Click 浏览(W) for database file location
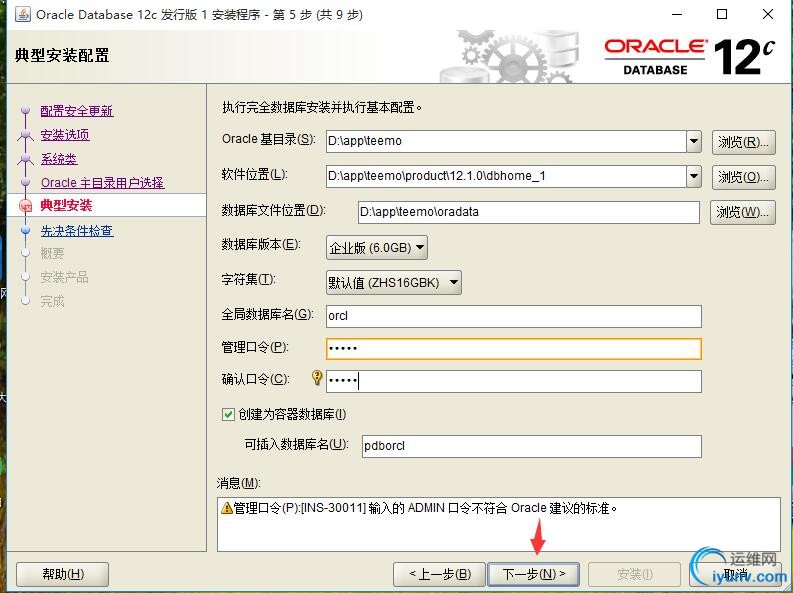 pyautogui.click(x=742, y=212)
